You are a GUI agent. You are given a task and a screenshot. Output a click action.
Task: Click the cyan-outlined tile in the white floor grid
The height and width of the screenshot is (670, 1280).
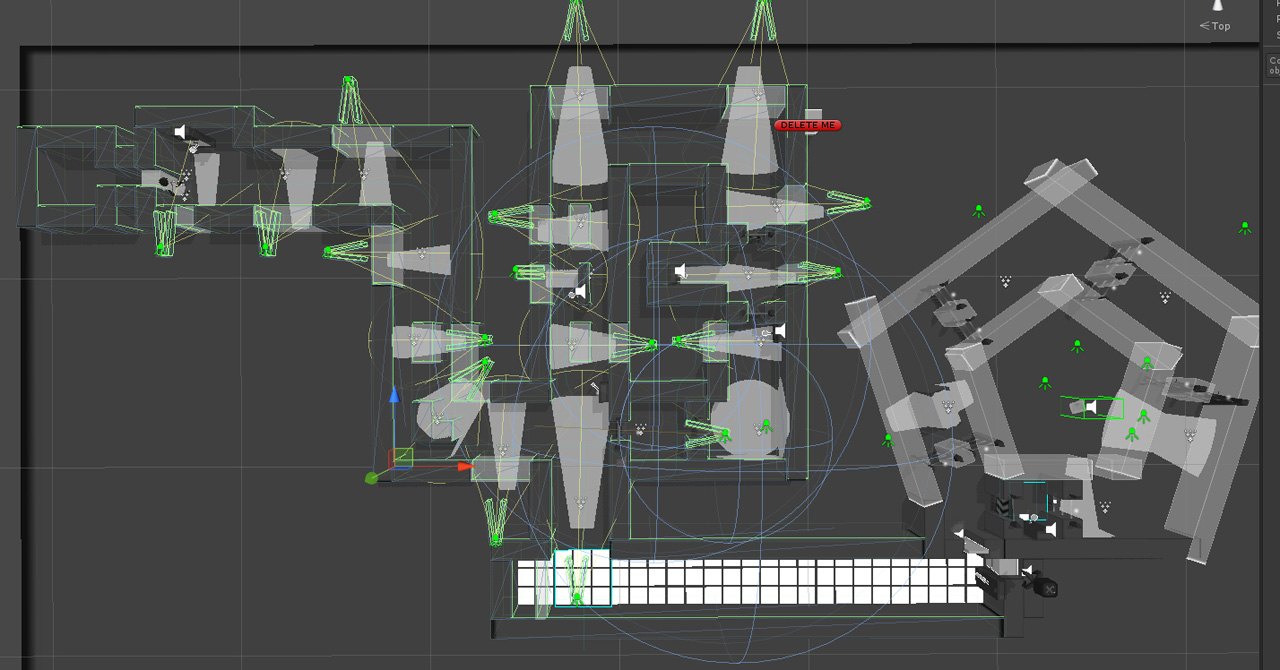[582, 578]
